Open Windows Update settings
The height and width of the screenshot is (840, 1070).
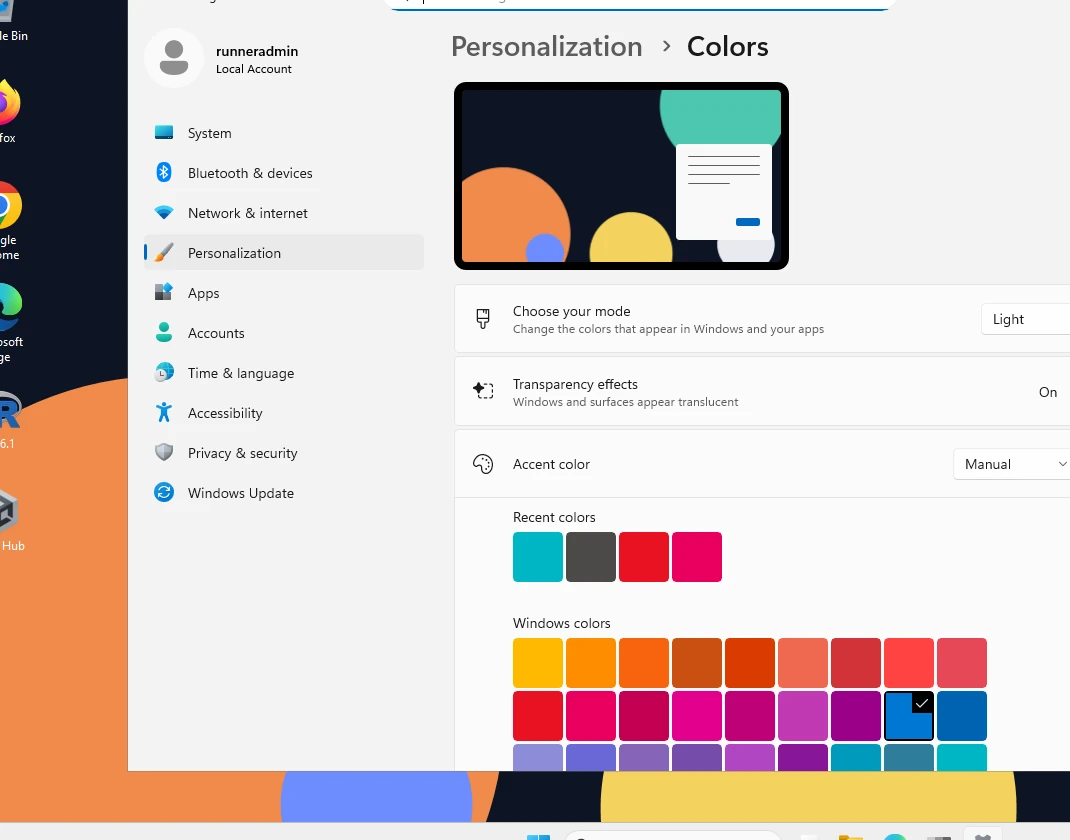tap(283, 493)
